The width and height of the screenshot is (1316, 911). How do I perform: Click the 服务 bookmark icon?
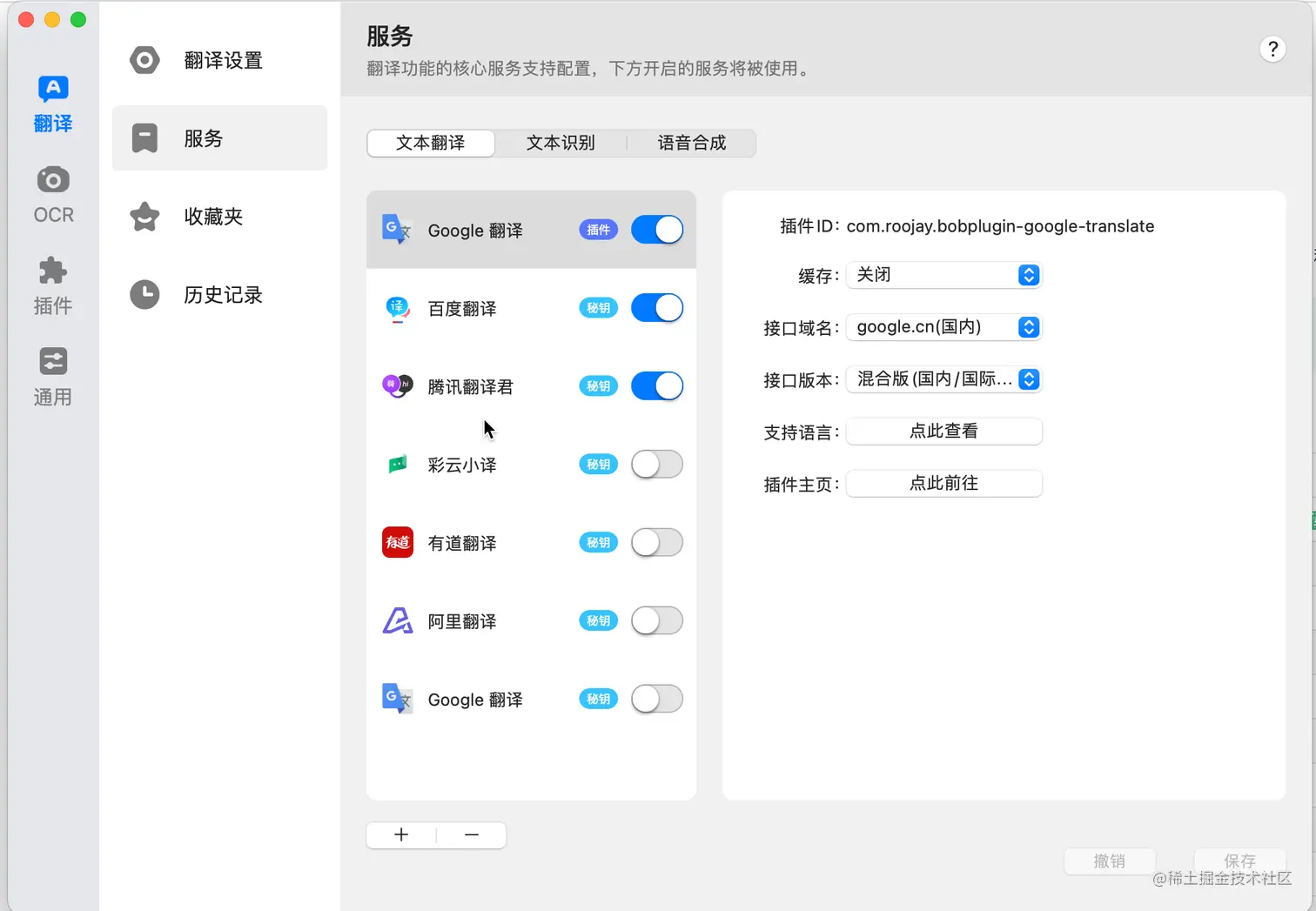(x=144, y=138)
